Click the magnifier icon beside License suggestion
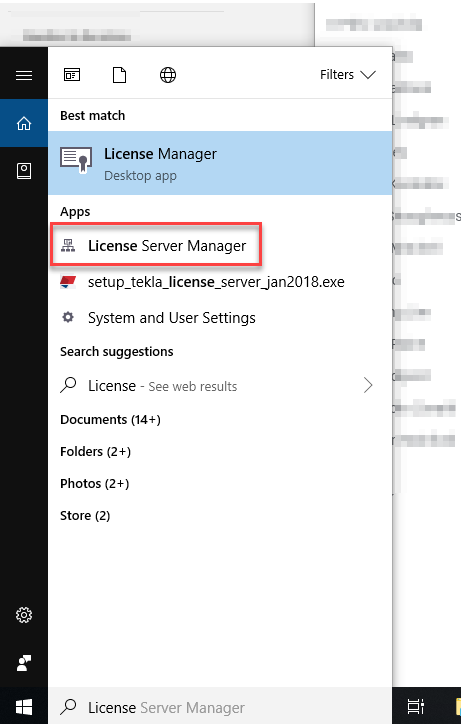 pos(68,385)
